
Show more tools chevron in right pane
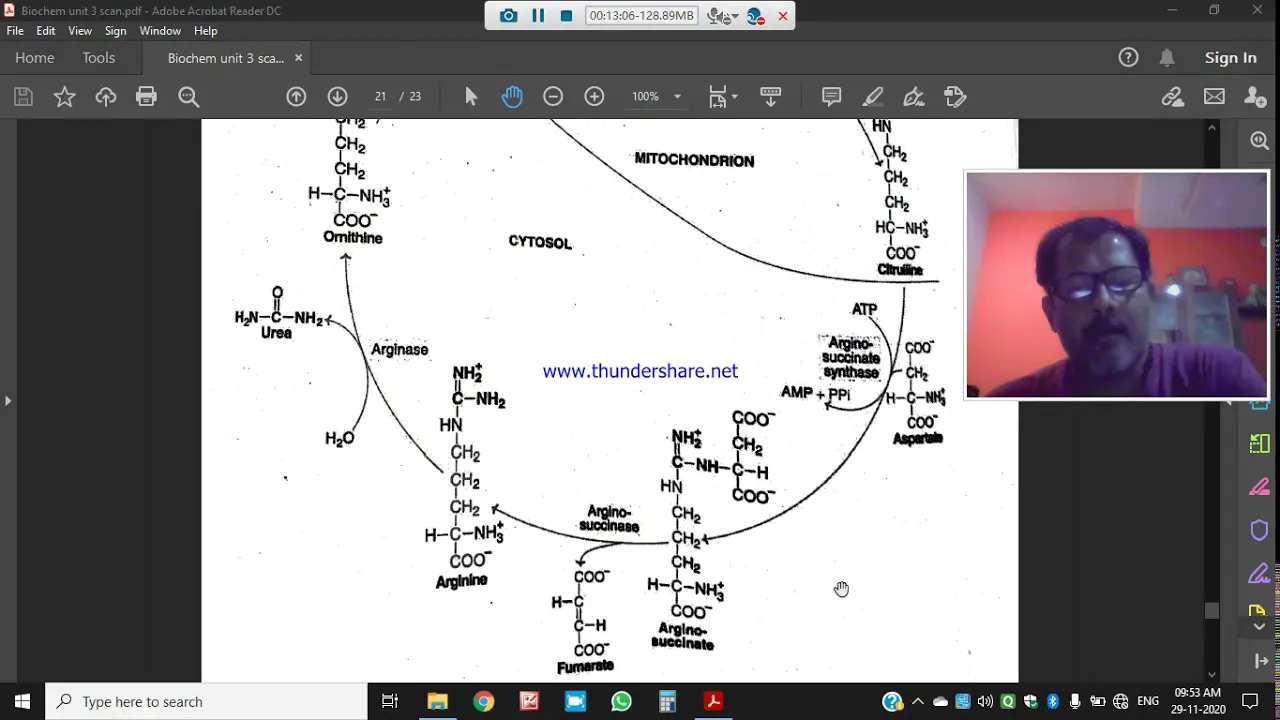(x=1260, y=626)
